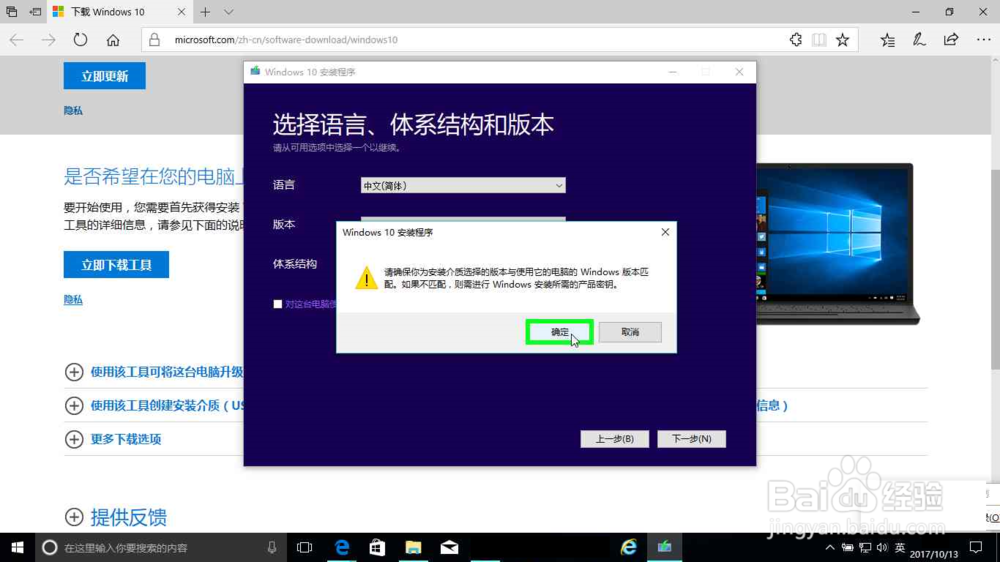The width and height of the screenshot is (1000, 562).
Task: Click the 立即下载工具 button
Action: pos(116,265)
